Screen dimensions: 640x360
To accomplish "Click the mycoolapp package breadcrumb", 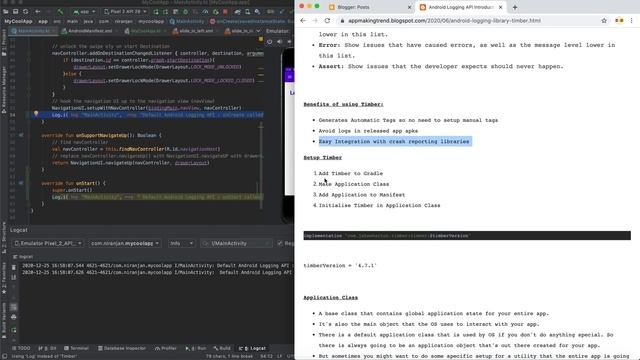I will pyautogui.click(x=151, y=21).
